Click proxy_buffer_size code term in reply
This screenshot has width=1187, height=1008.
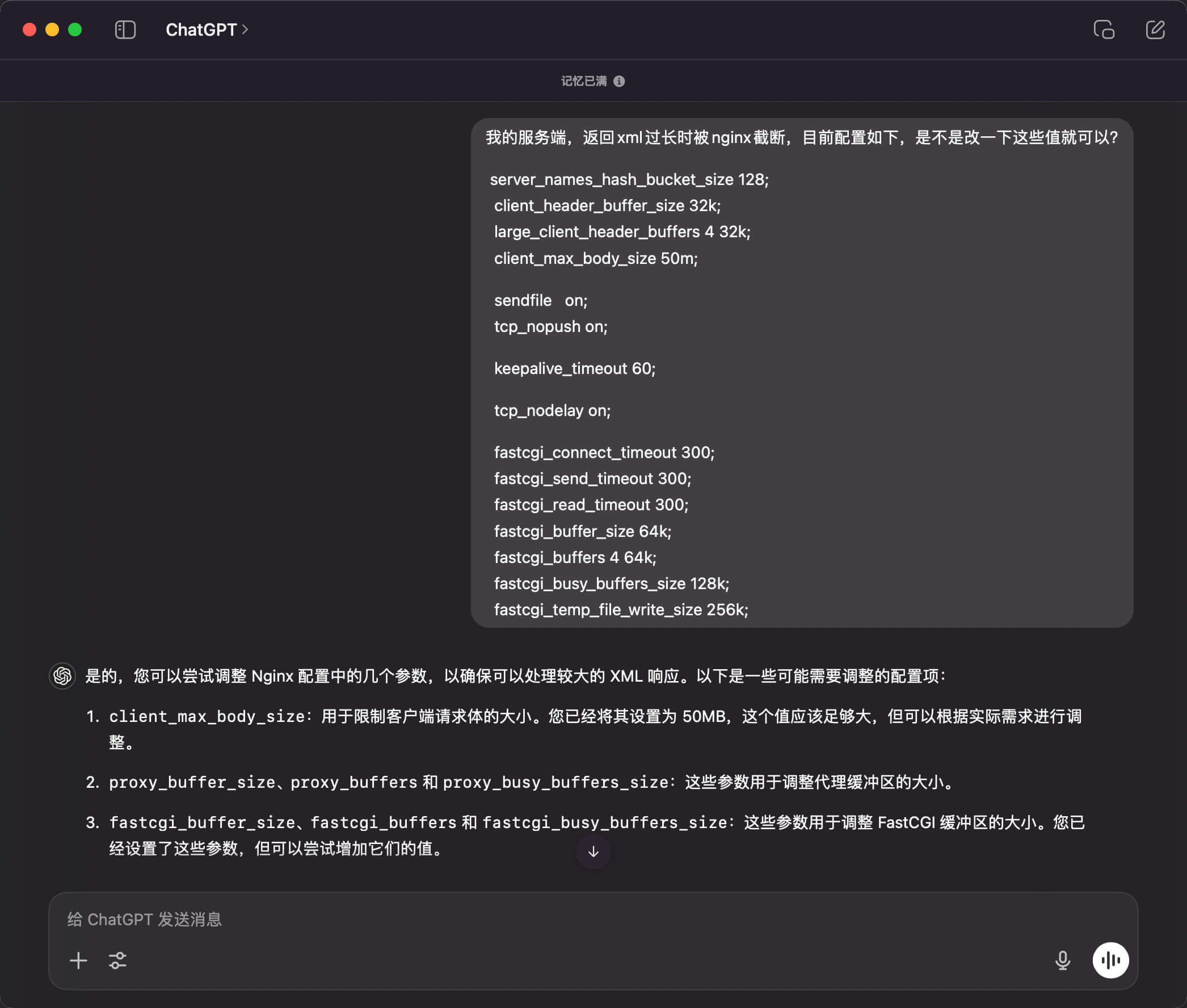[x=192, y=782]
